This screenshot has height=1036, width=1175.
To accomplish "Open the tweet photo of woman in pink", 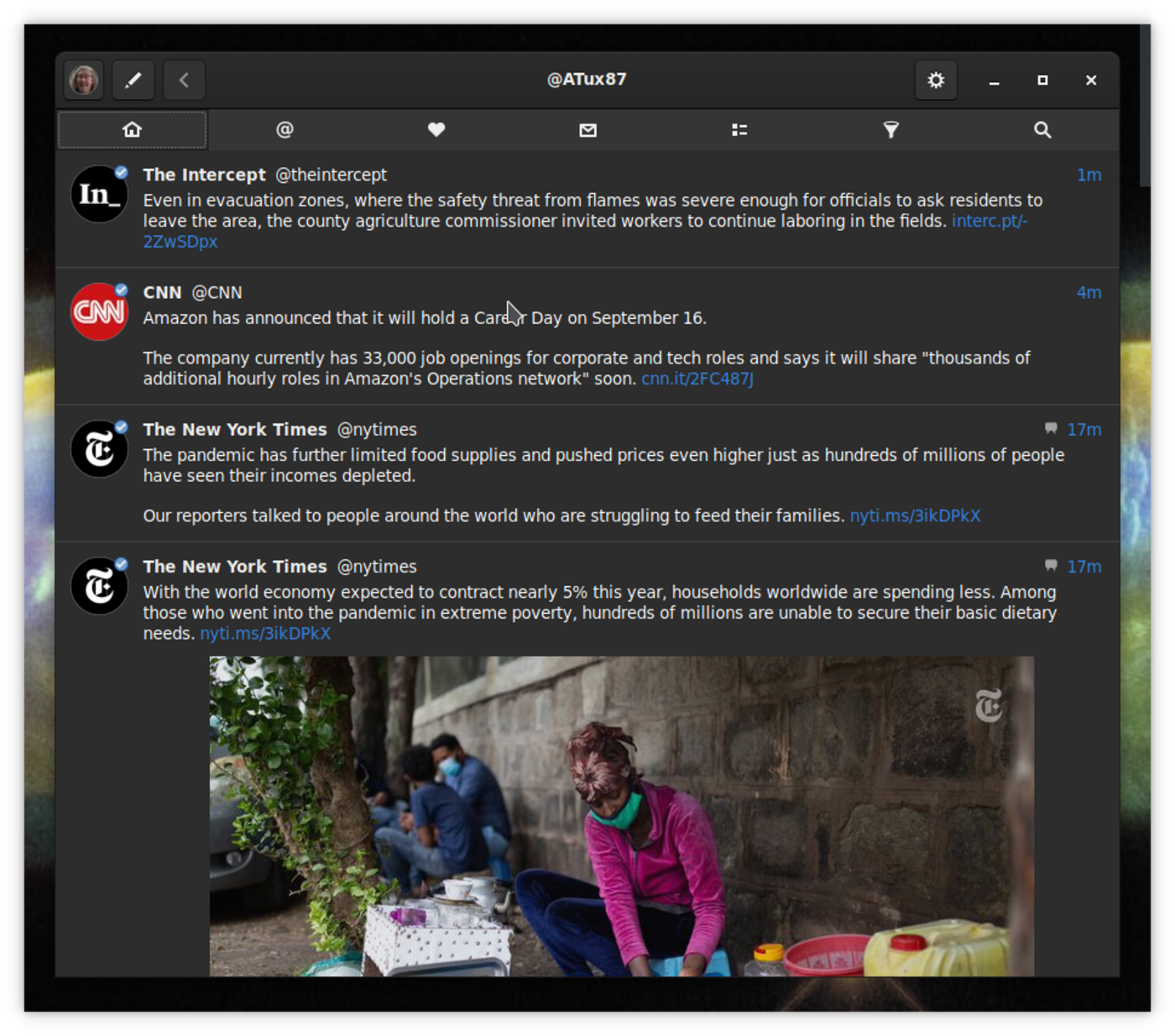I will [621, 814].
